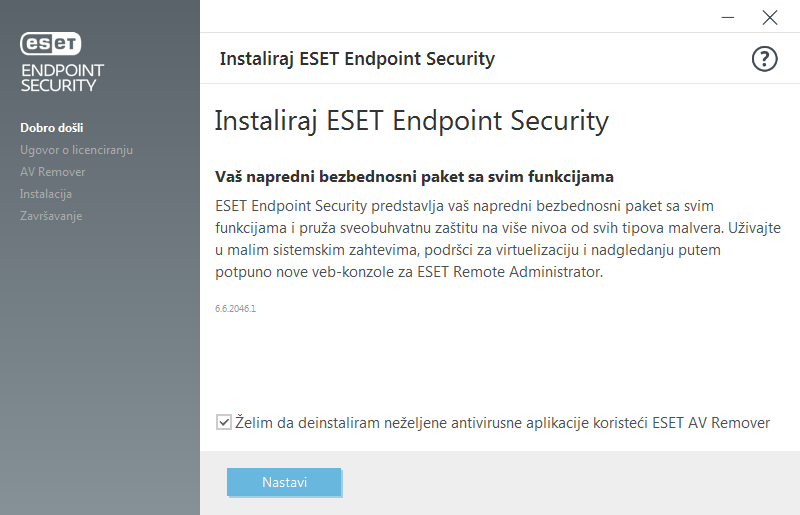This screenshot has height=515, width=800.
Task: Click the 'Vaš napredni bezbednosni paket' subheading
Action: pyautogui.click(x=414, y=177)
